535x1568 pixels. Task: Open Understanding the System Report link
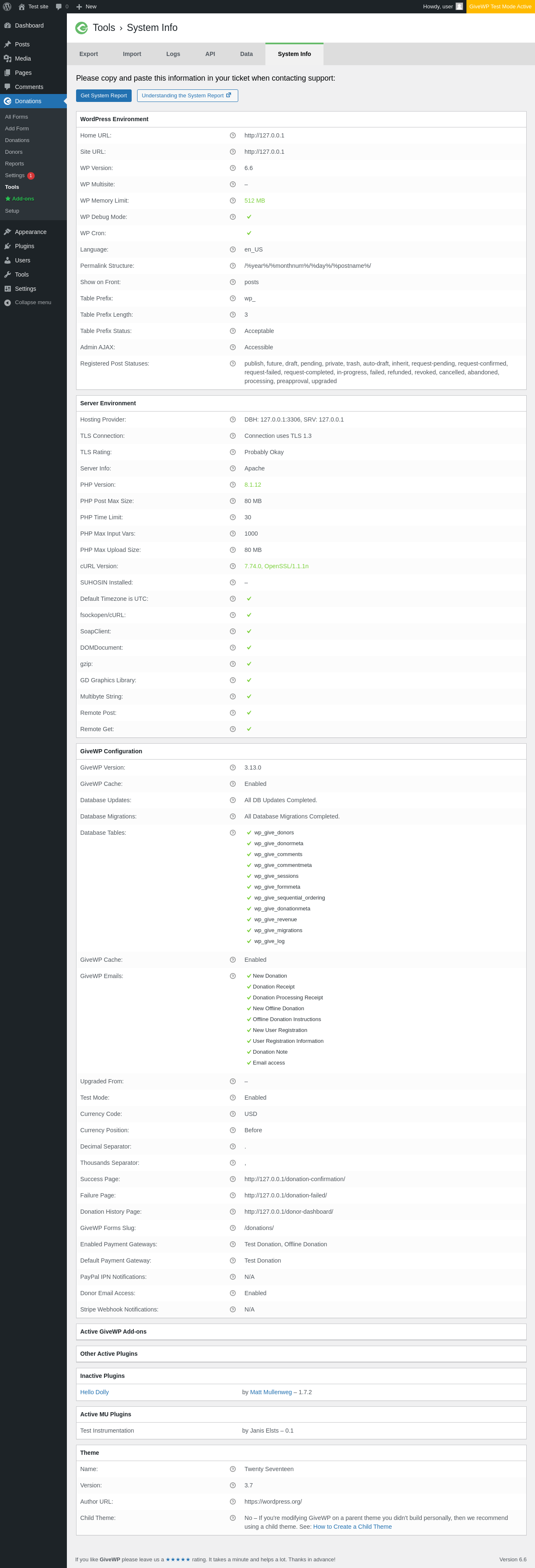point(187,96)
